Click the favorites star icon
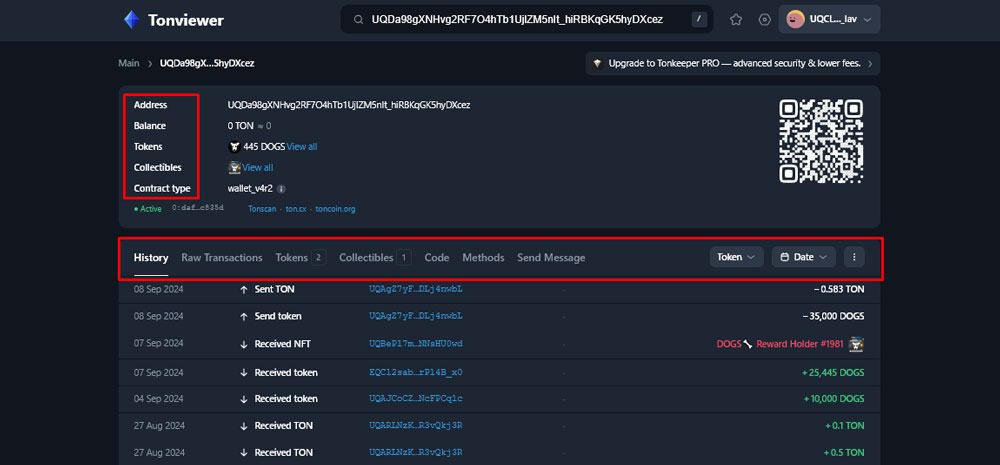Image resolution: width=1000 pixels, height=465 pixels. [x=735, y=20]
